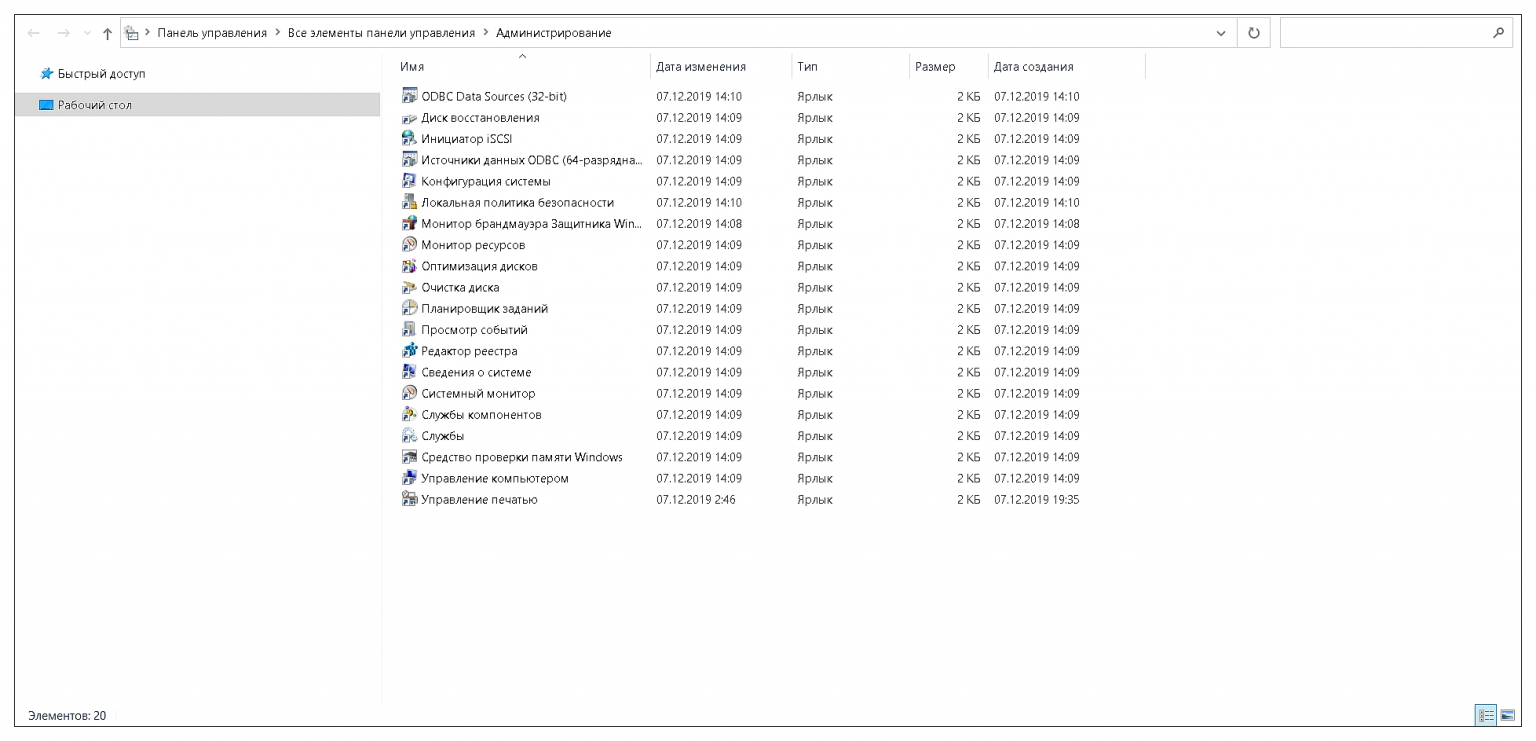This screenshot has height=741, width=1536.
Task: Sort by the Размер column header
Action: 935,67
